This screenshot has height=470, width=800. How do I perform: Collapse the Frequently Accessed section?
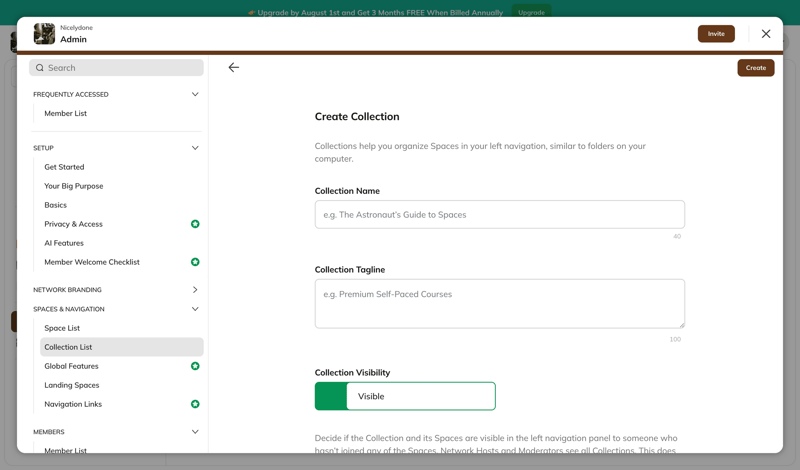(195, 94)
